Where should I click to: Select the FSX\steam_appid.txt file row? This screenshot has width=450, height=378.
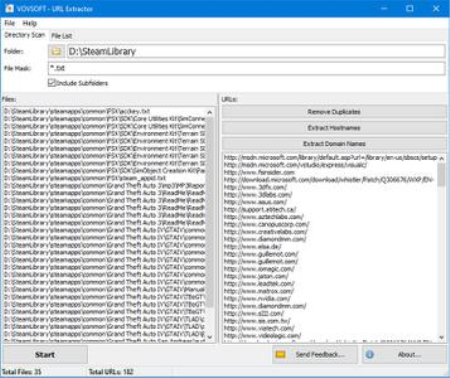click(x=105, y=178)
